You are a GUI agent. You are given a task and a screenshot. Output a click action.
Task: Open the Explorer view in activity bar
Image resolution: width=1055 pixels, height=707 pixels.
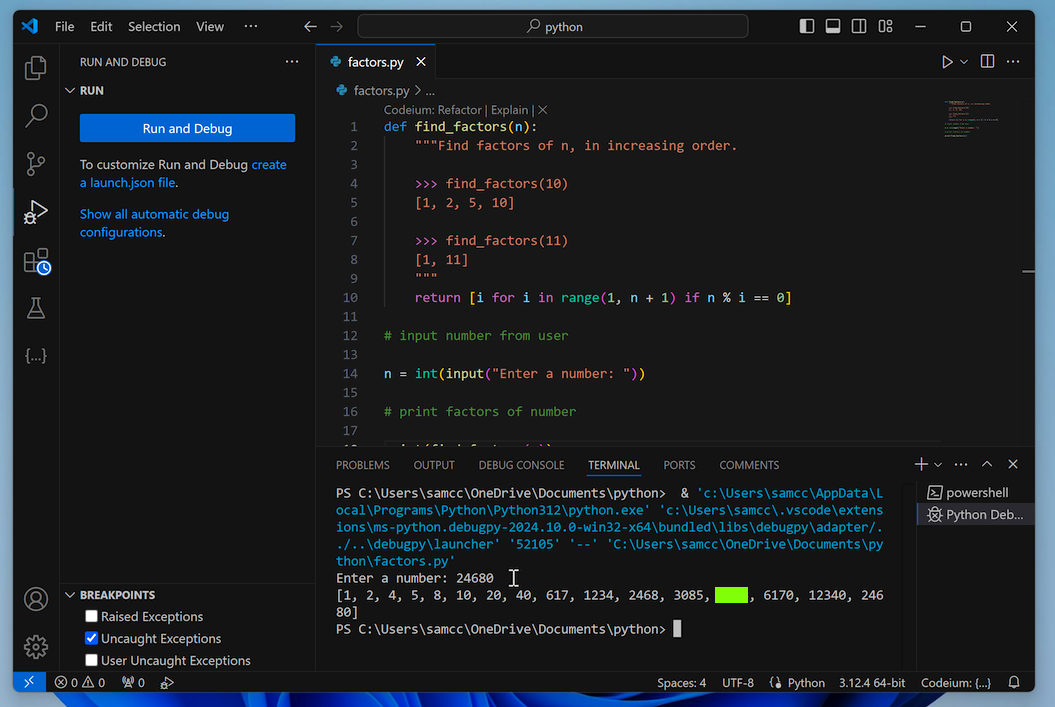[36, 68]
